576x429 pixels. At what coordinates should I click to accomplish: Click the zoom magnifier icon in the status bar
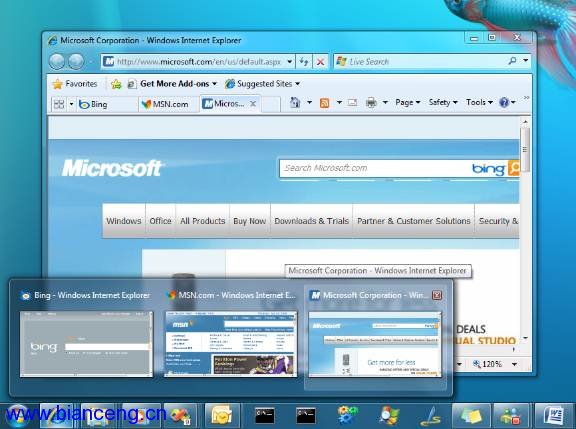coord(476,364)
